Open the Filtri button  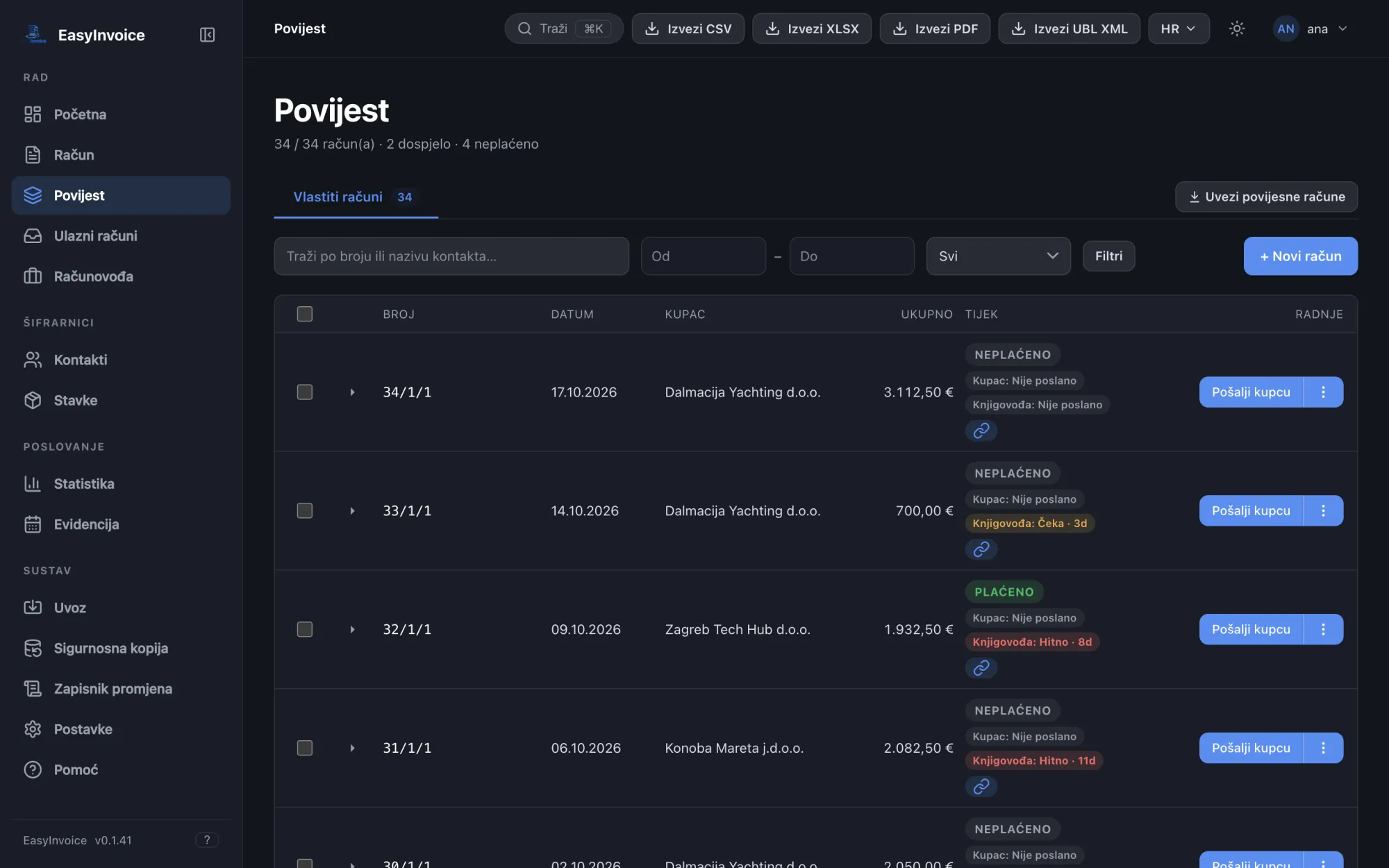pyautogui.click(x=1108, y=256)
